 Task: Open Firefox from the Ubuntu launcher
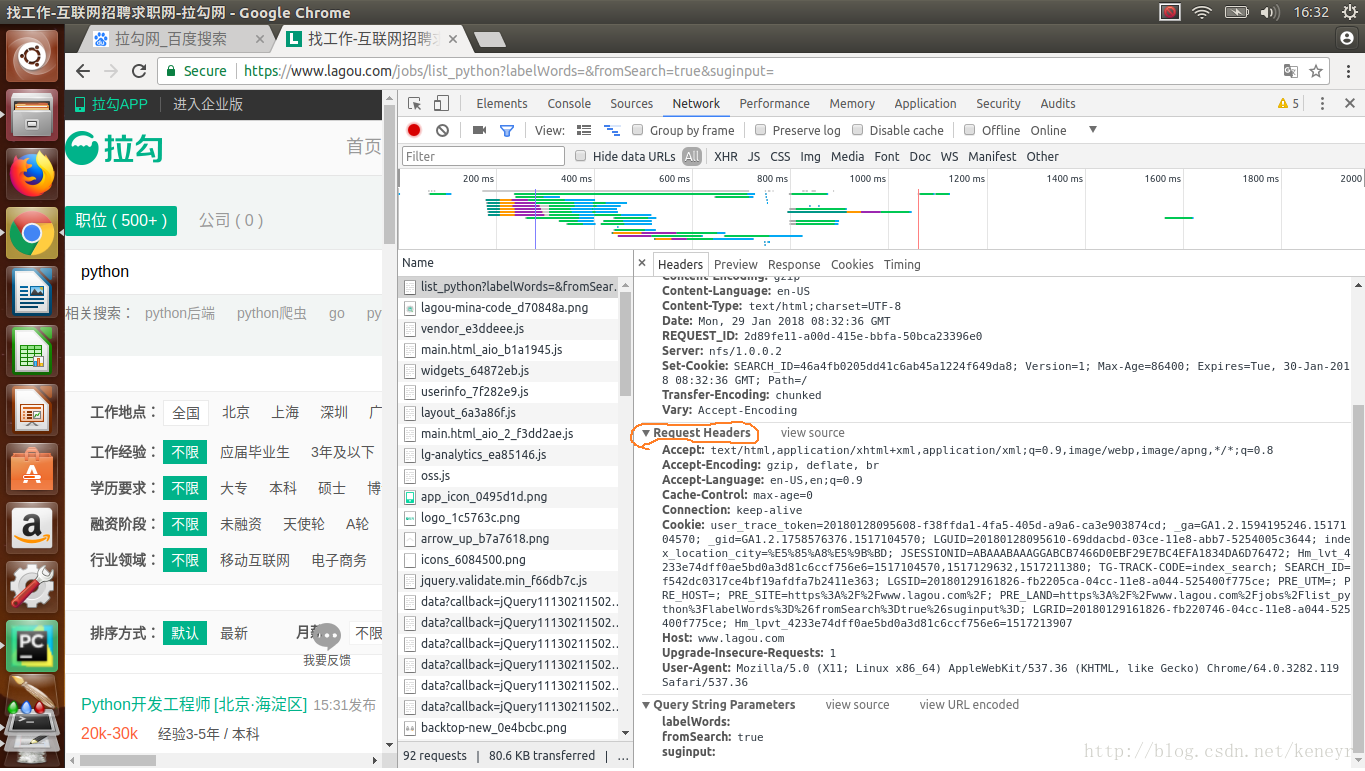[31, 174]
